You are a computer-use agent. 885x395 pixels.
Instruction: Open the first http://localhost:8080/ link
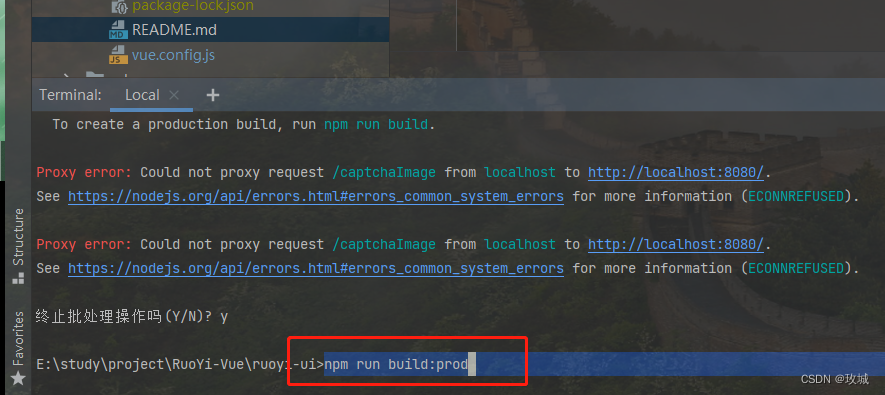pos(676,172)
